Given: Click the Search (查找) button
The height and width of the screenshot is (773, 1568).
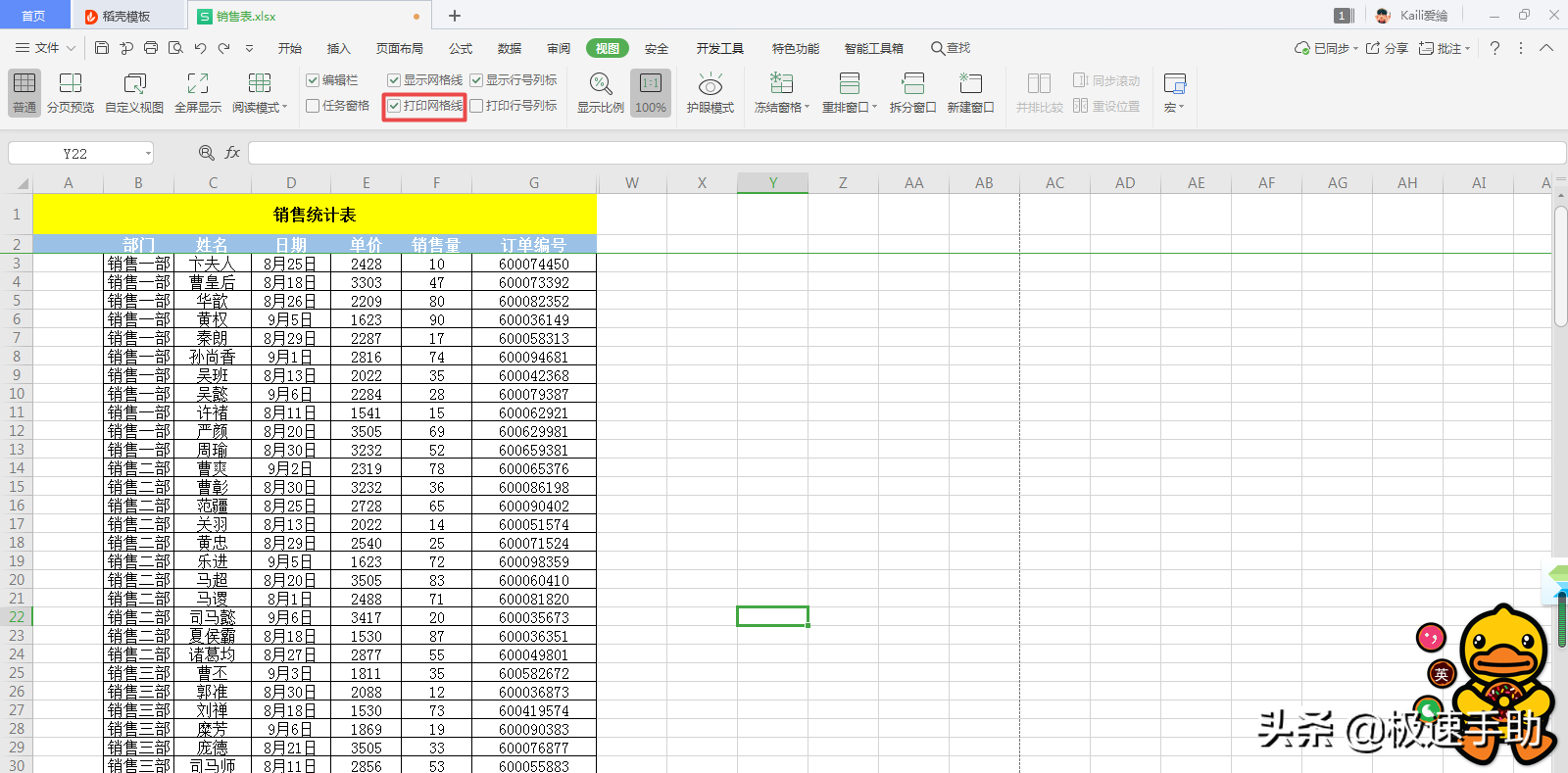Looking at the screenshot, I should click(x=951, y=48).
